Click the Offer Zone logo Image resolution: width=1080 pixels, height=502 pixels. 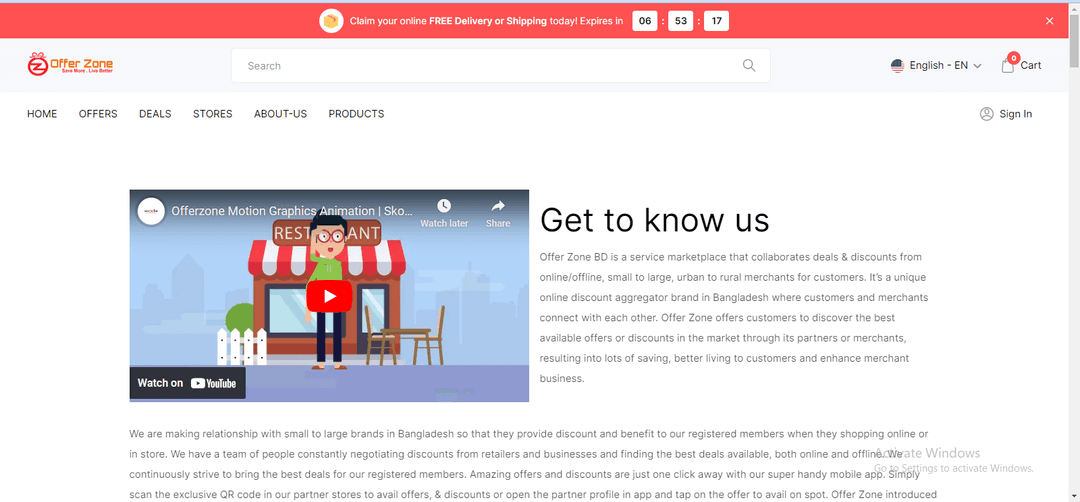click(x=70, y=65)
